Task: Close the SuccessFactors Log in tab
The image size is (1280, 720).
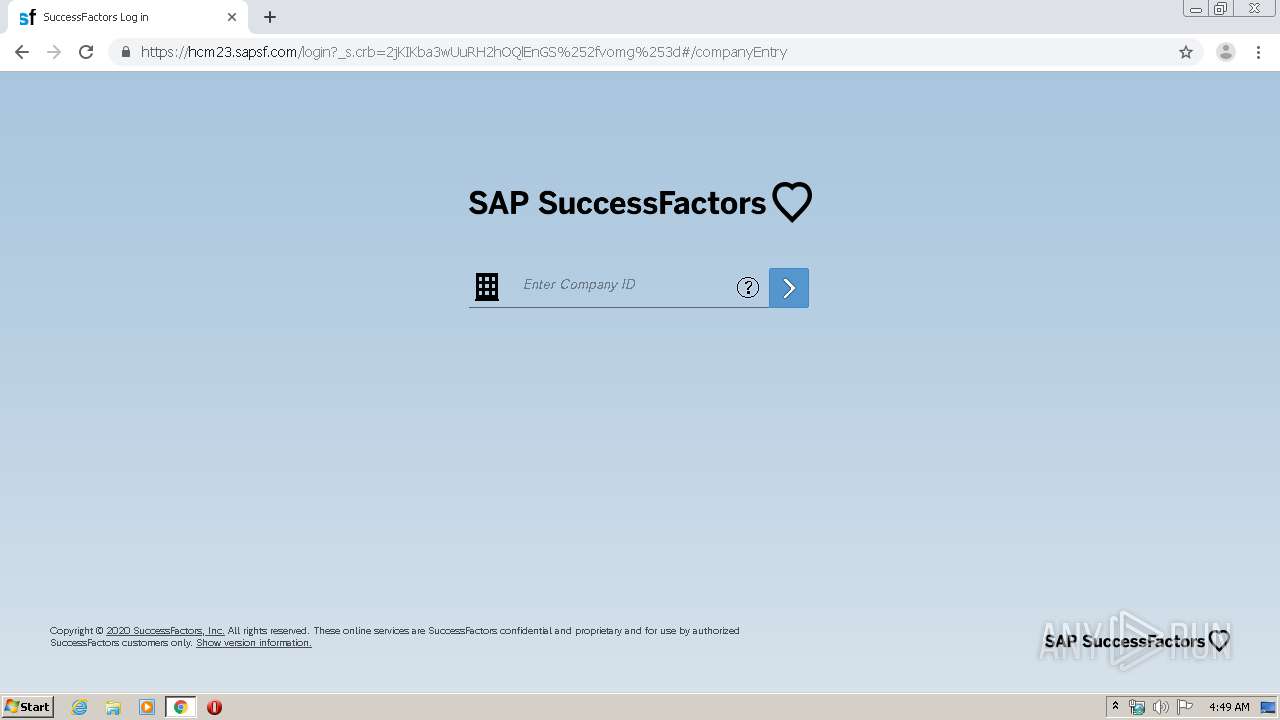Action: click(232, 17)
